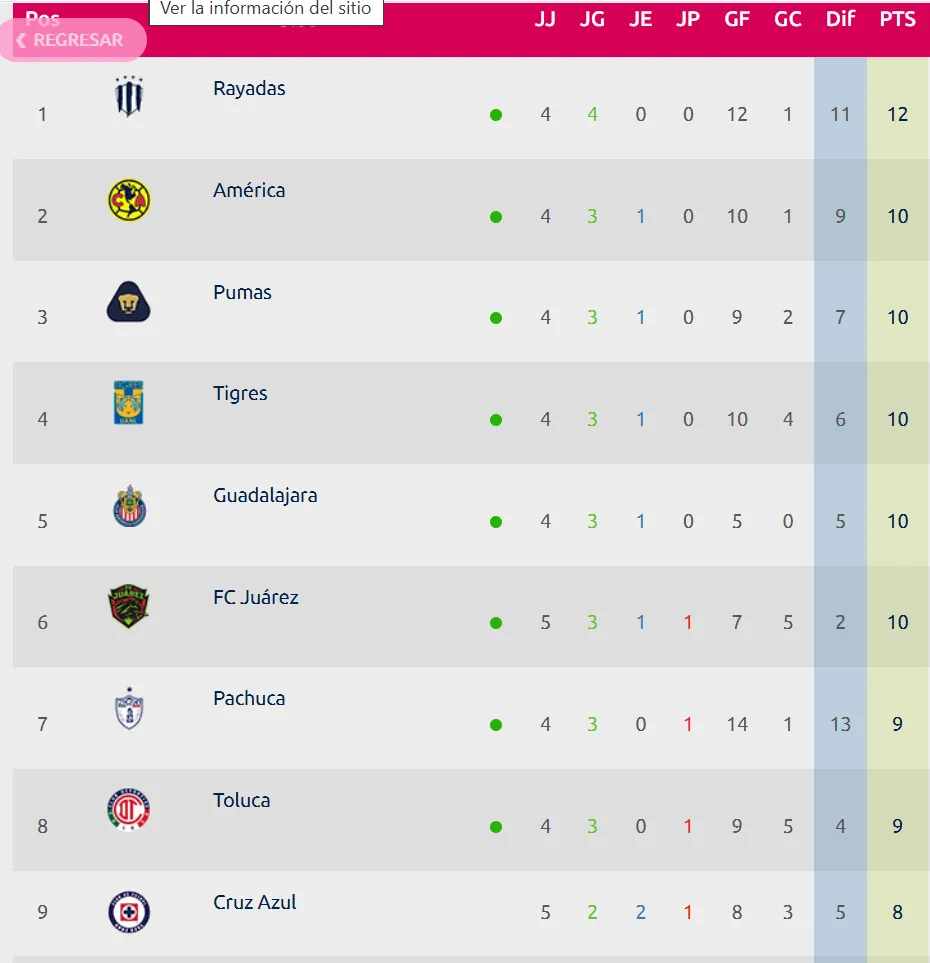The image size is (930, 963).
Task: Click the Tigres UANL crest
Action: [129, 403]
